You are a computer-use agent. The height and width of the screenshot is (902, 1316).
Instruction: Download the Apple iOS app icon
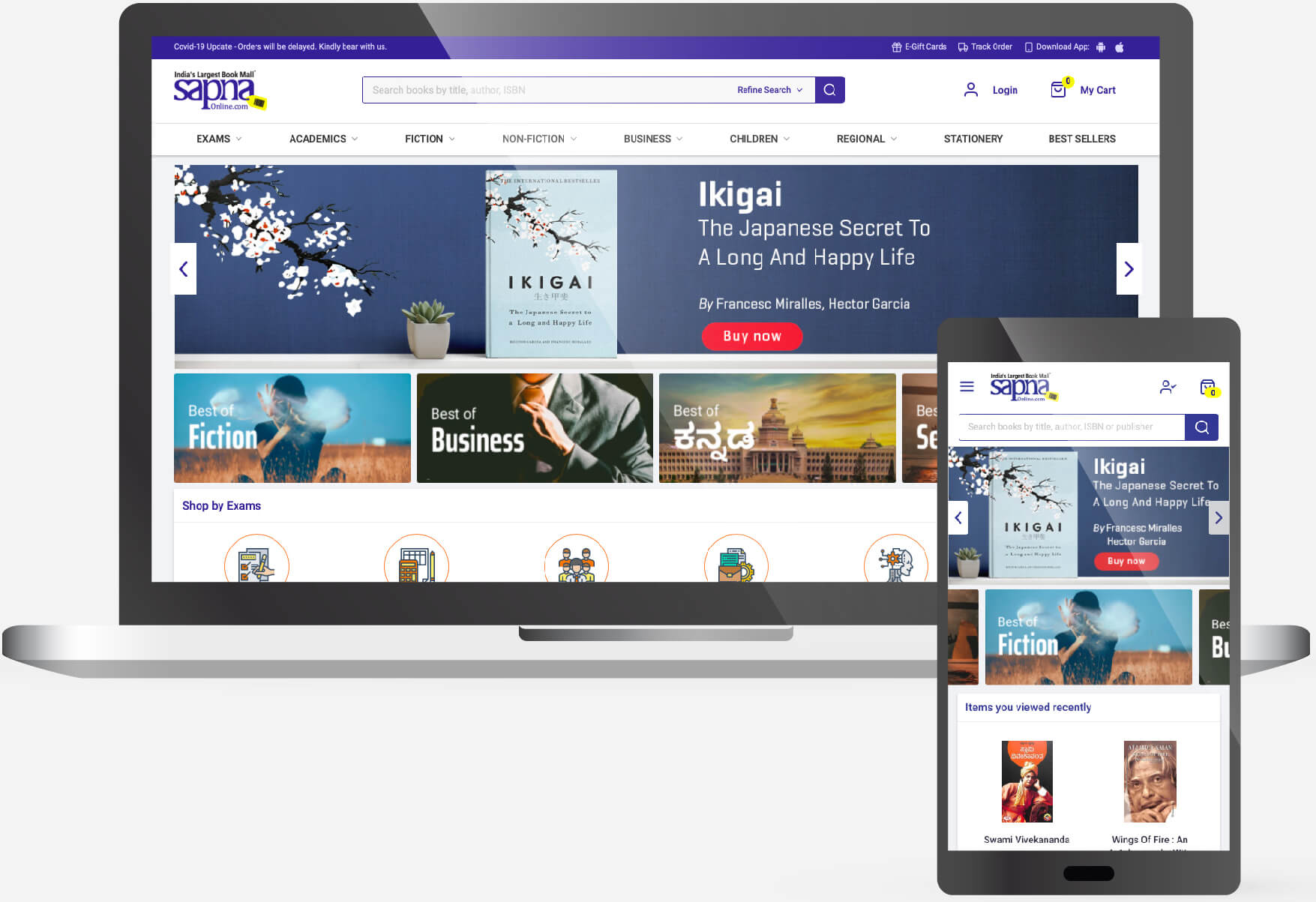point(1120,47)
